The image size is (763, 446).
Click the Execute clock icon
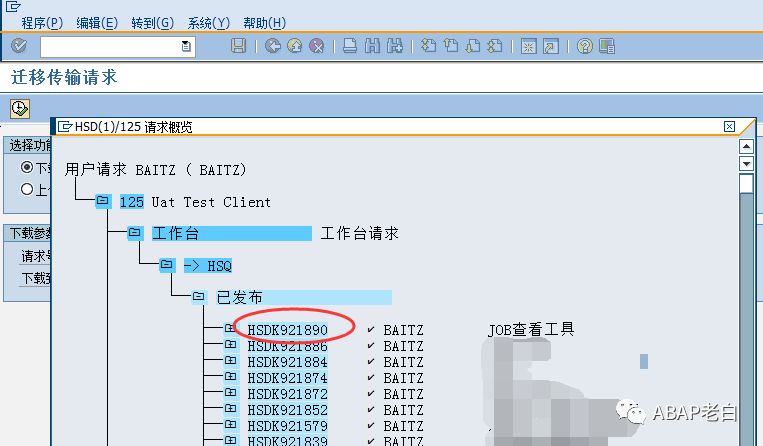pos(20,108)
